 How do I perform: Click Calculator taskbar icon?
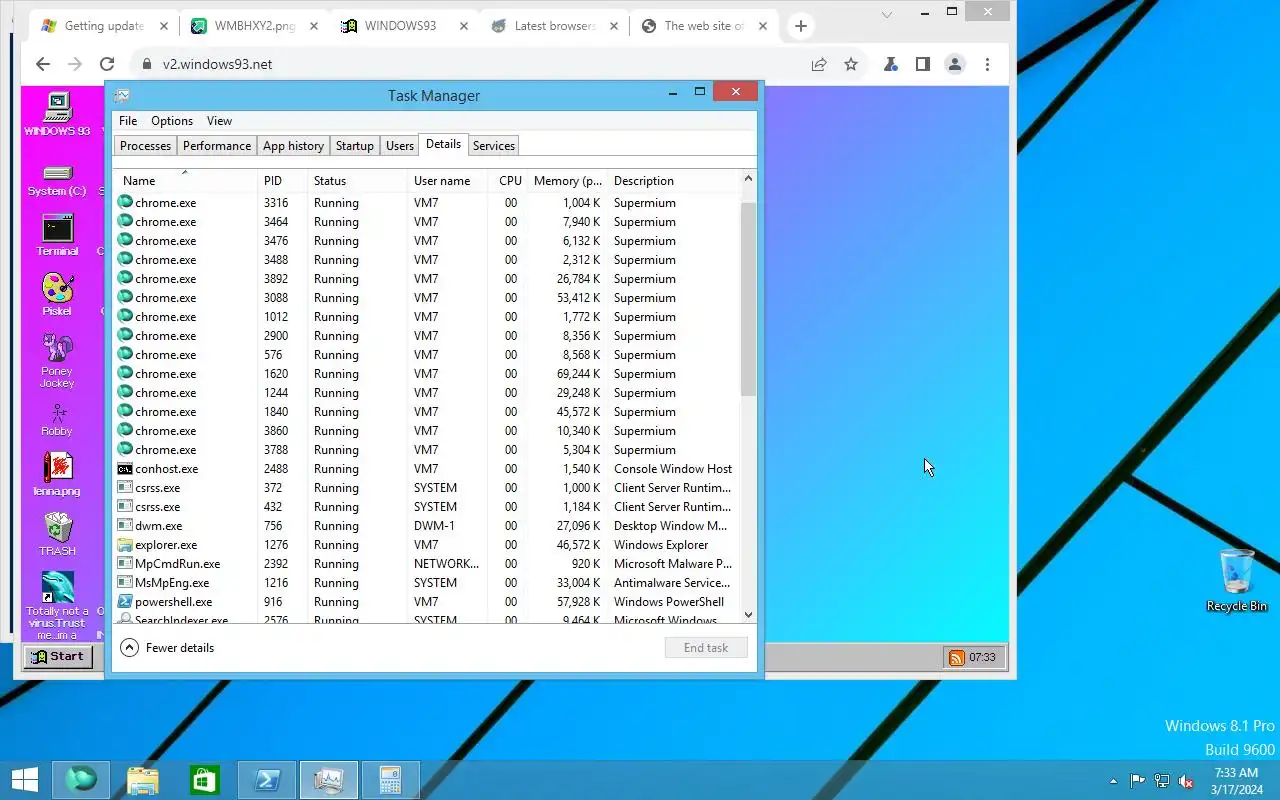click(x=390, y=779)
